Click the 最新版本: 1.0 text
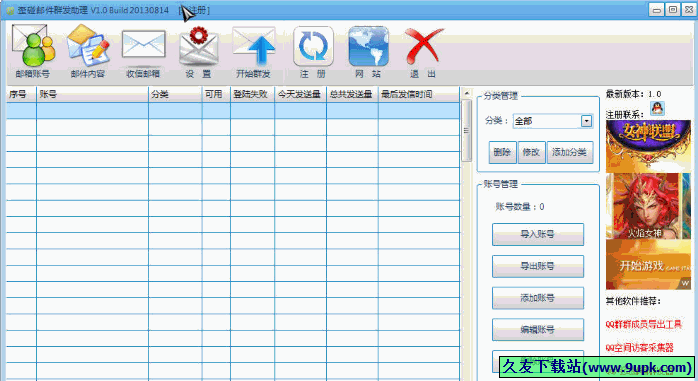 click(633, 94)
